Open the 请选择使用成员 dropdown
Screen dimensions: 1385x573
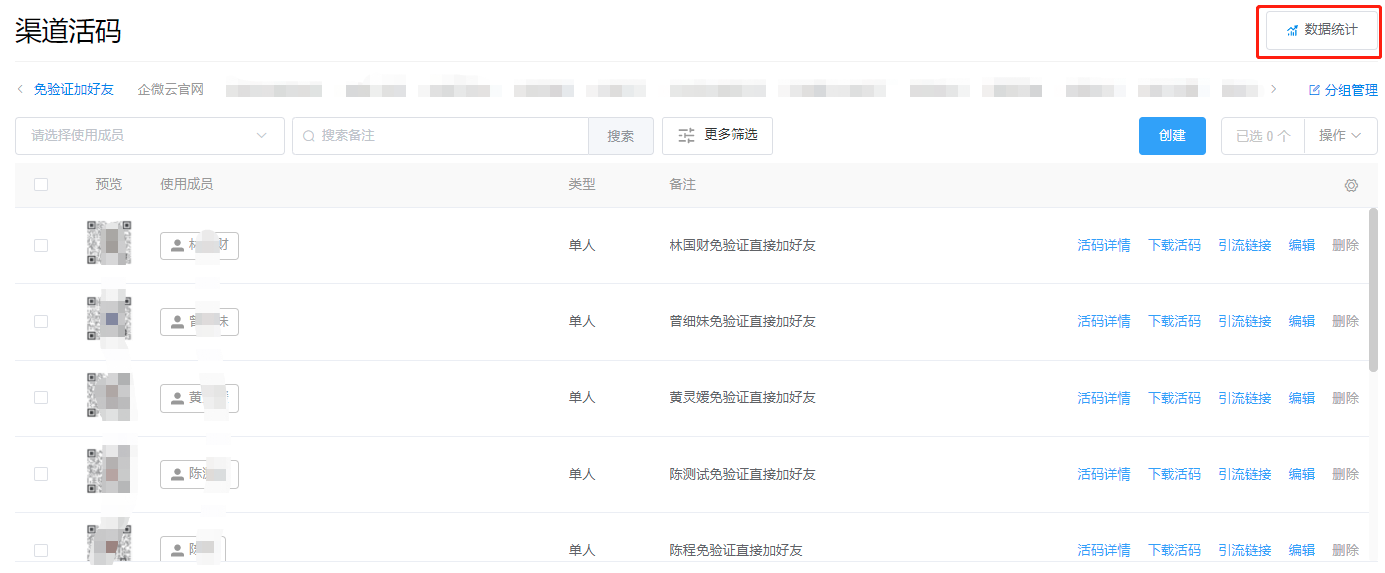click(x=149, y=136)
